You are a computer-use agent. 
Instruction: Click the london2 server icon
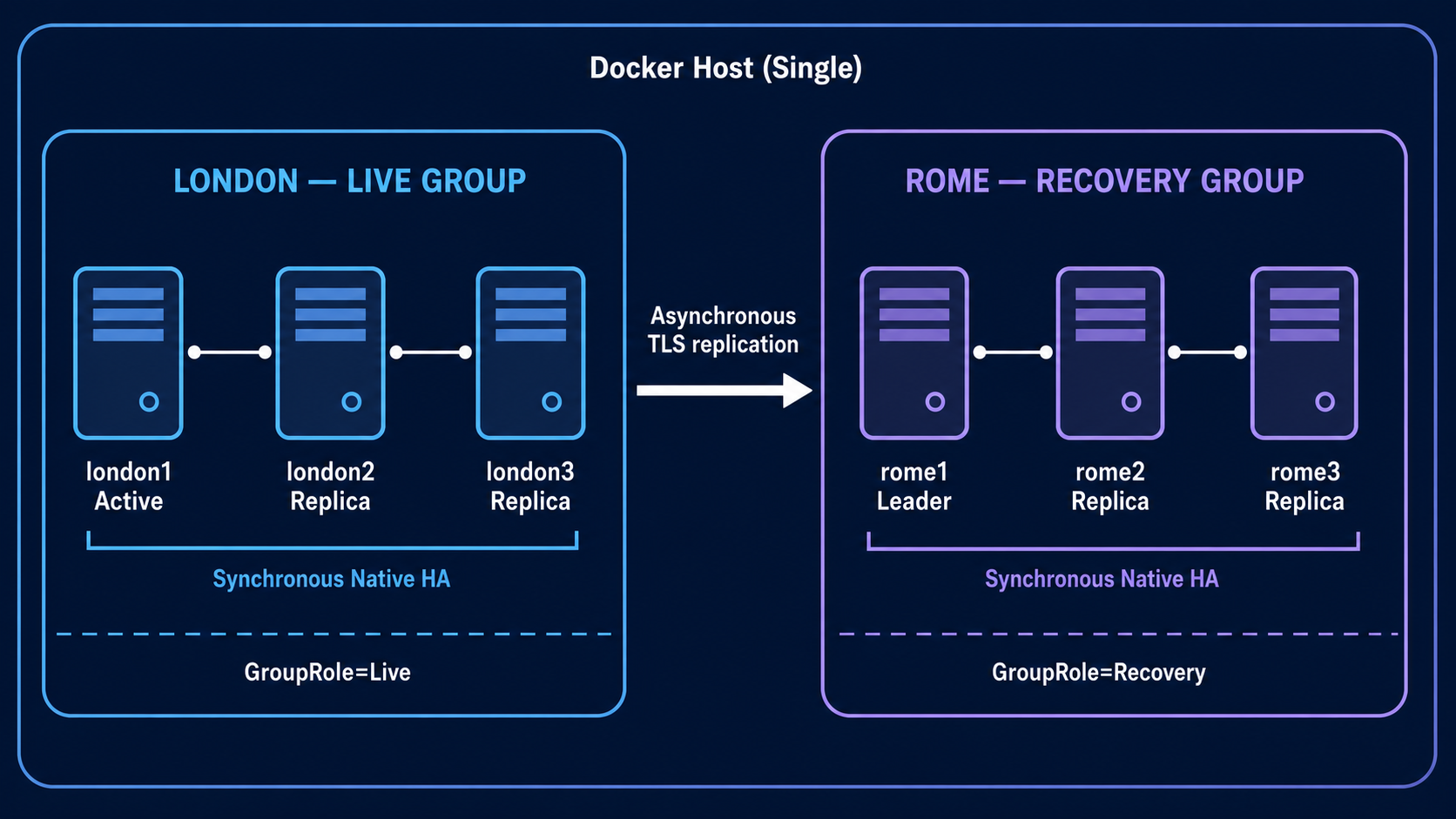pyautogui.click(x=330, y=352)
